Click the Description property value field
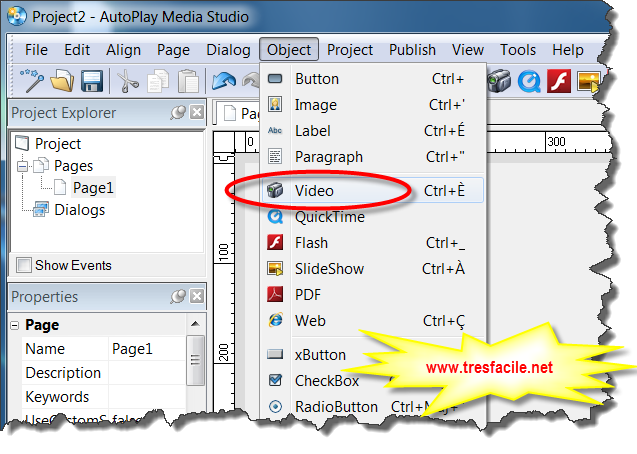Viewport: 637px width, 454px height. click(147, 373)
